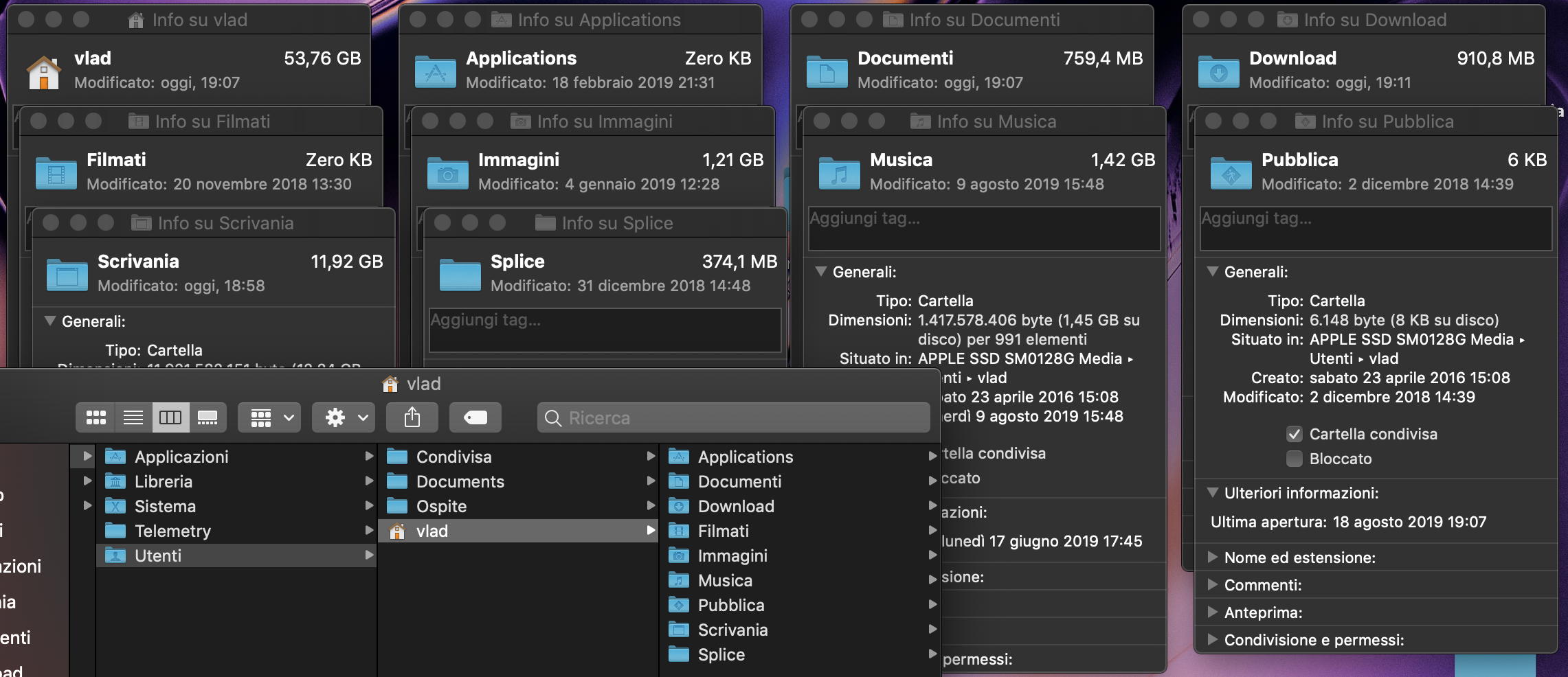The width and height of the screenshot is (1568, 677).
Task: Click the Ricerca search field in Finder
Action: (733, 417)
